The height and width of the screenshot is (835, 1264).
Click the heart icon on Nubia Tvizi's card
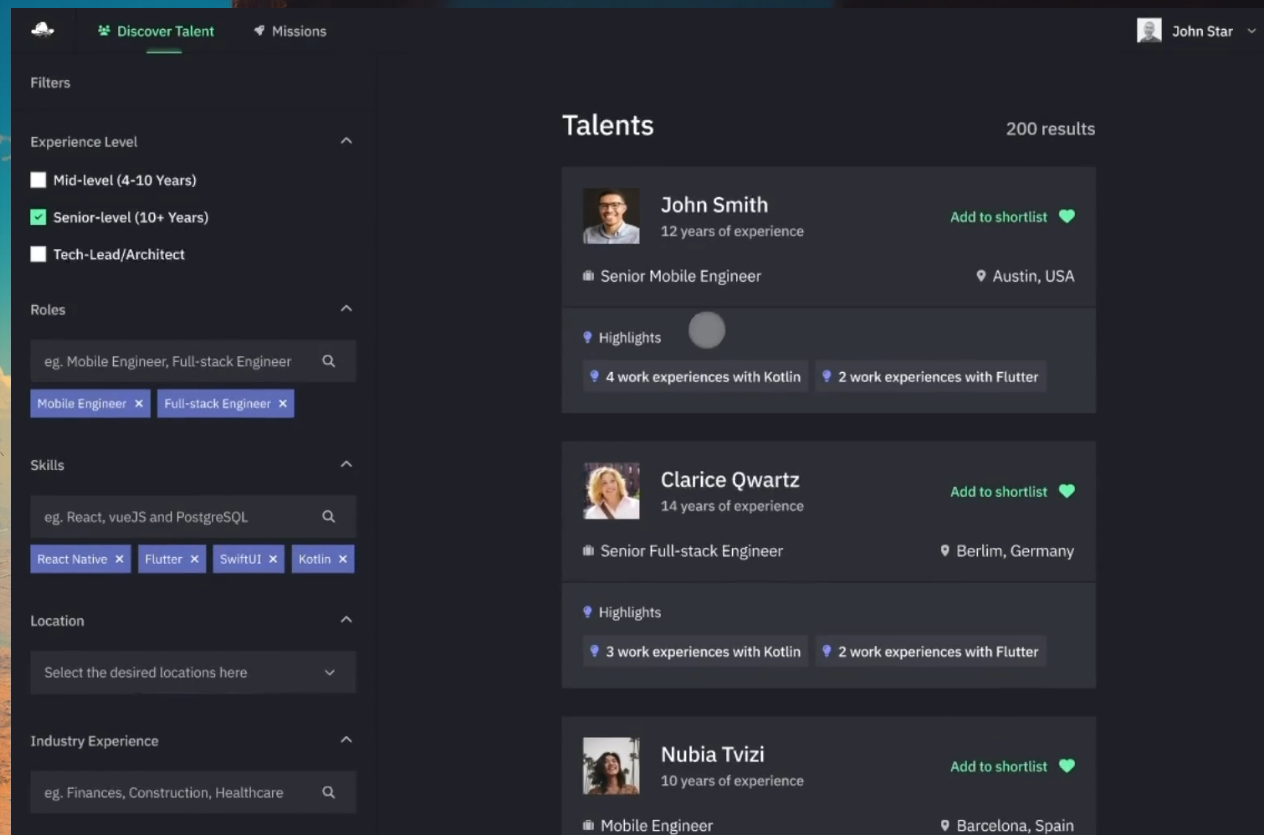point(1067,767)
